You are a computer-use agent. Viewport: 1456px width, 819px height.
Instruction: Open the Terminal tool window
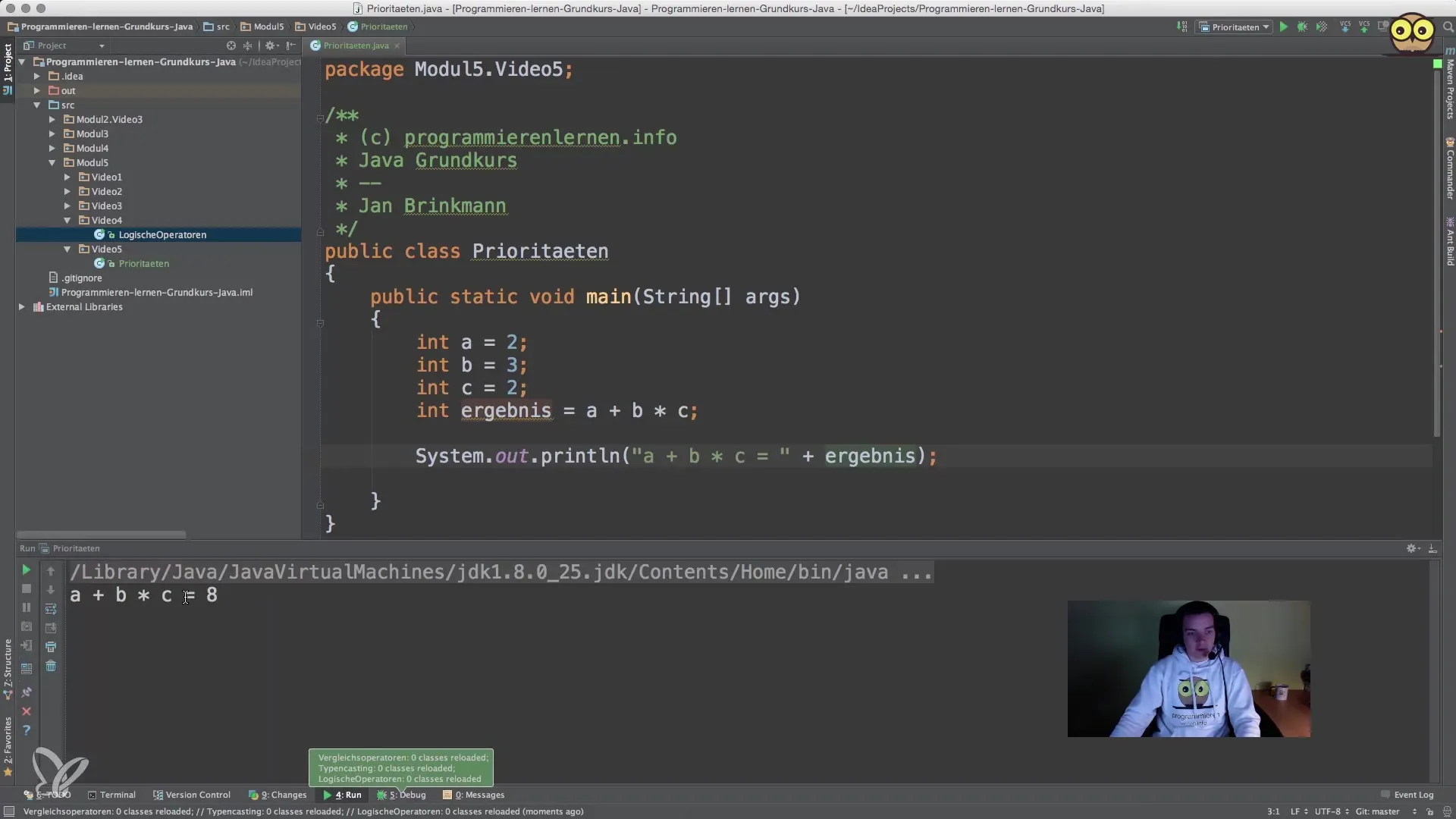(x=111, y=795)
